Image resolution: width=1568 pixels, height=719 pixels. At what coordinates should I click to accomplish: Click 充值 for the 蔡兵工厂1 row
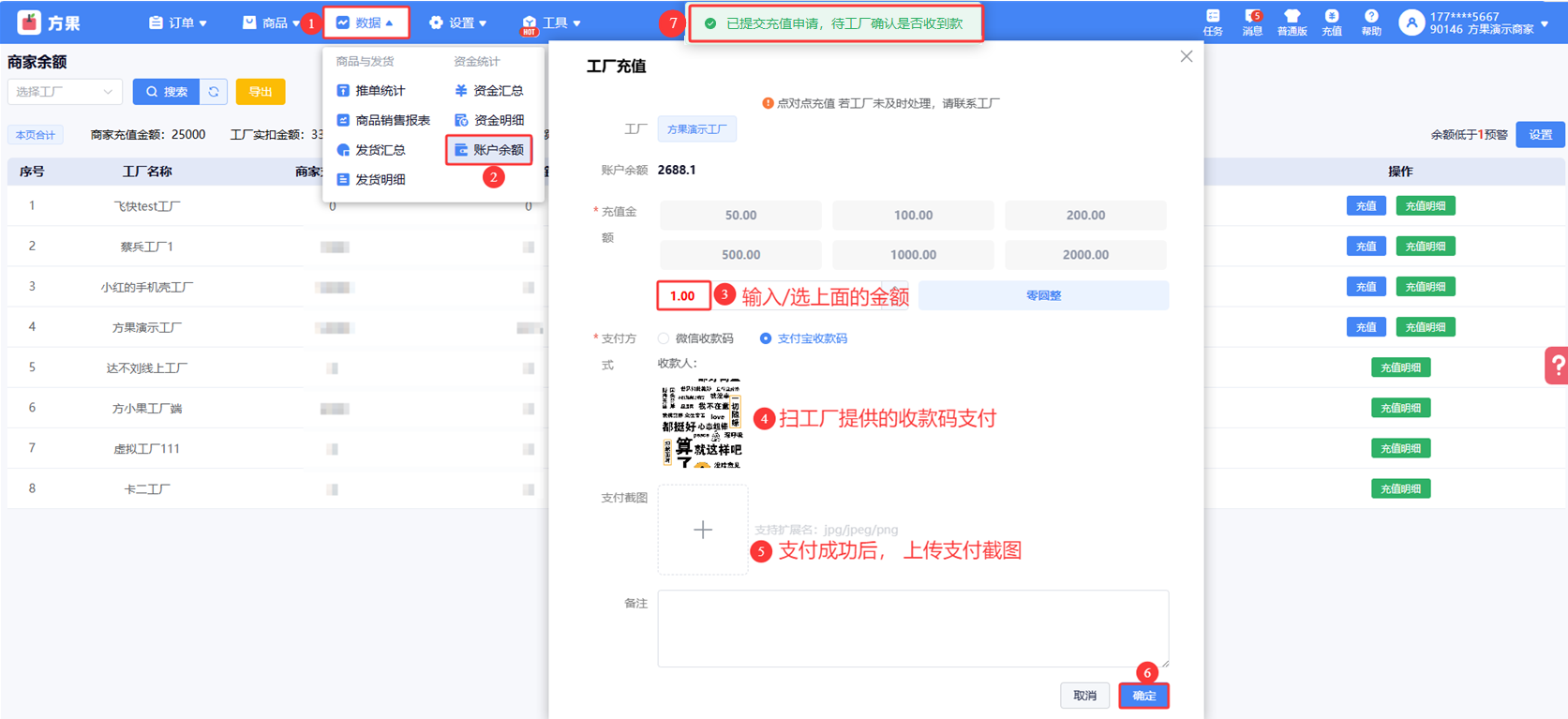tap(1366, 247)
